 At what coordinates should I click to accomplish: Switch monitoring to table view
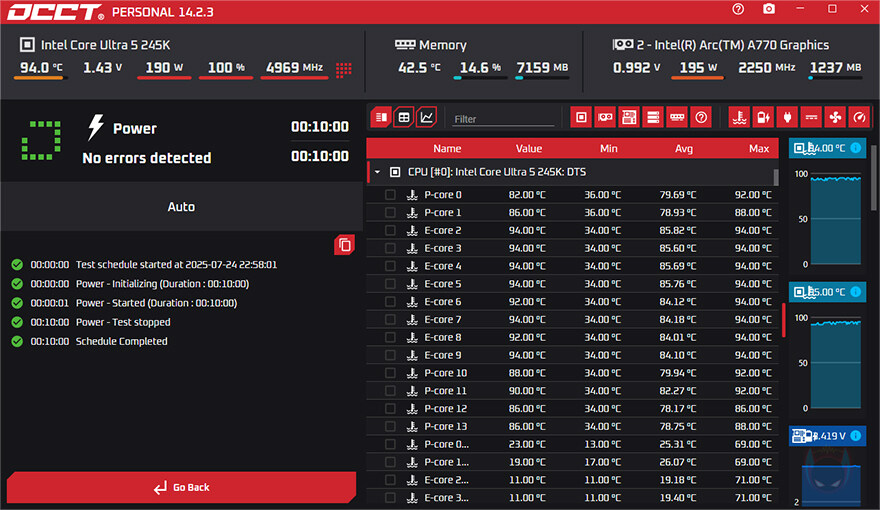pos(404,117)
